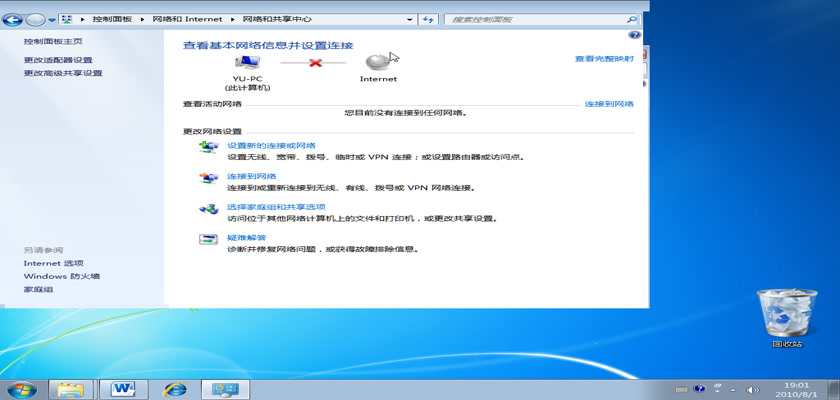Image resolution: width=840 pixels, height=400 pixels.
Task: Click the refresh button beside address bar
Action: 428,19
